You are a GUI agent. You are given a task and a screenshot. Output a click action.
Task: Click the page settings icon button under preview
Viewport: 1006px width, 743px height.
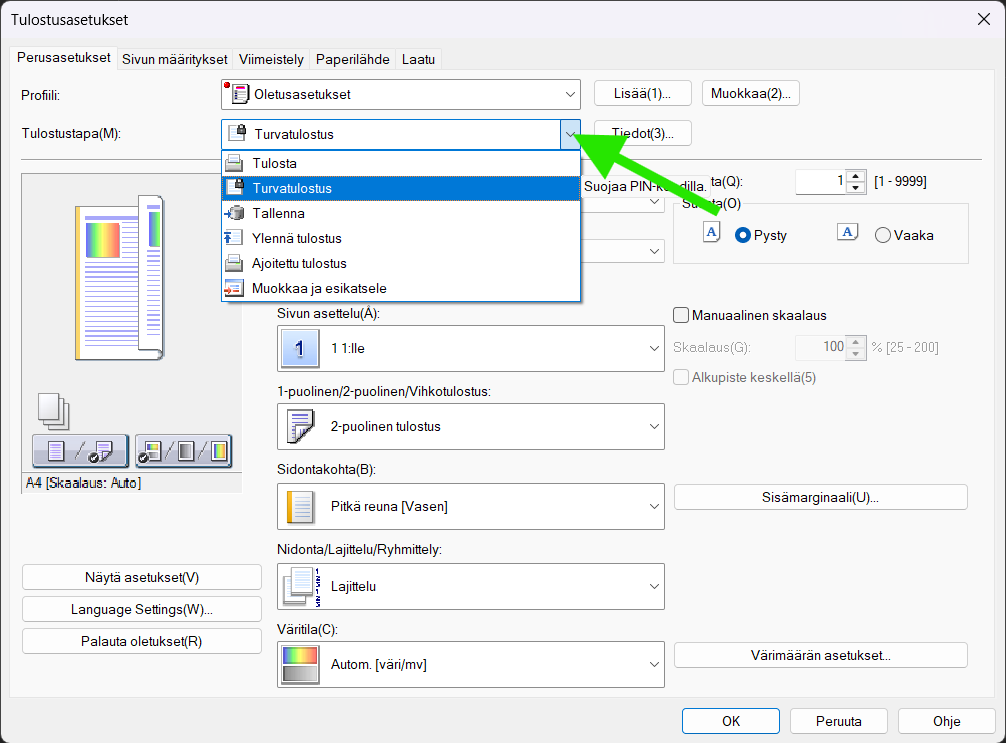pos(80,451)
